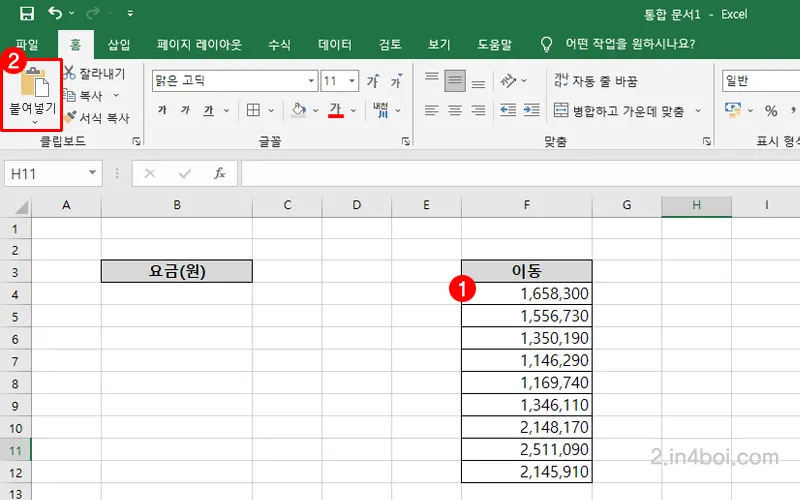Expand the 병합하고 가운데 맞춤 dropdown
The image size is (800, 500).
[698, 111]
